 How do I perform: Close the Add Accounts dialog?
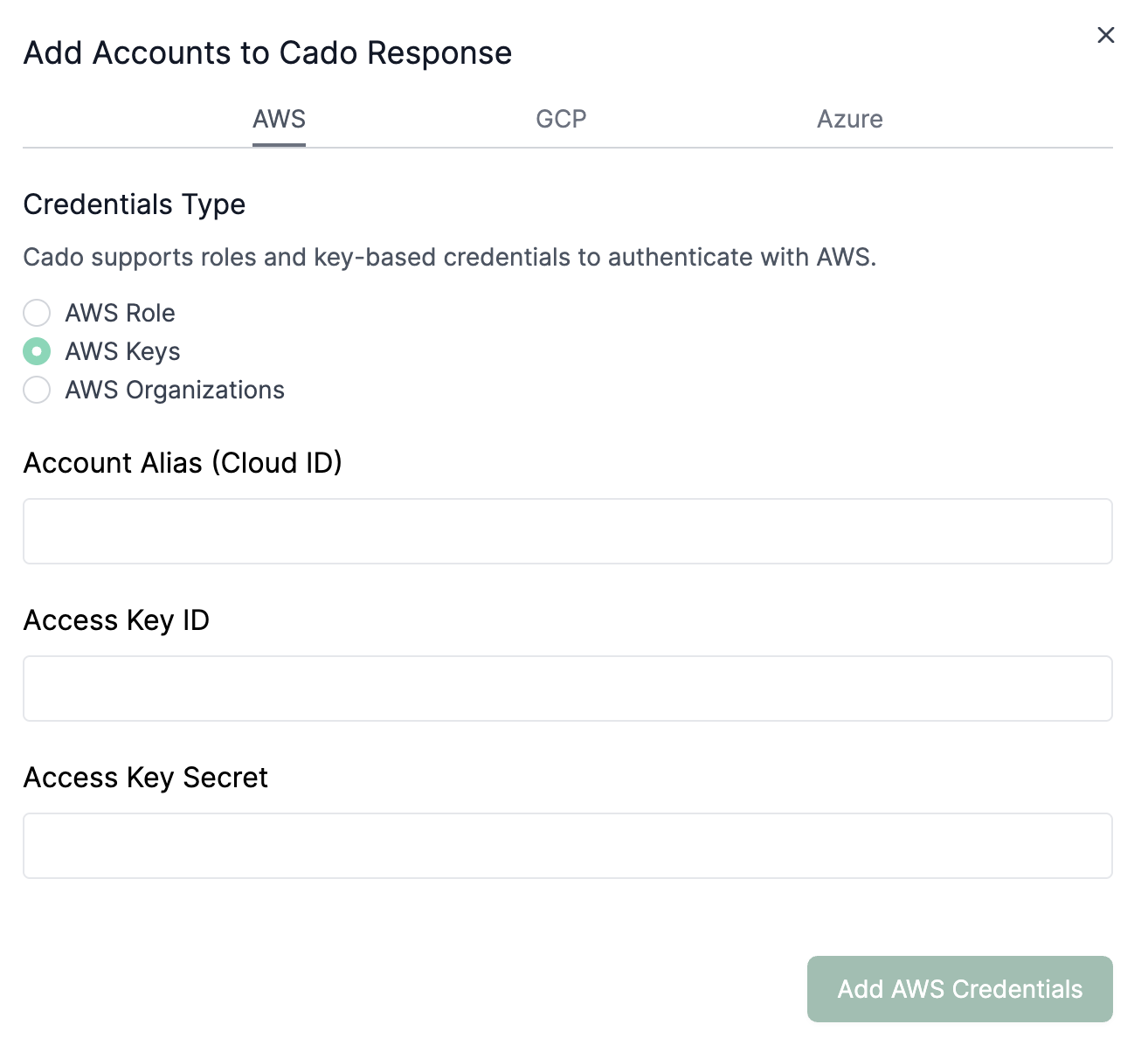(1105, 35)
